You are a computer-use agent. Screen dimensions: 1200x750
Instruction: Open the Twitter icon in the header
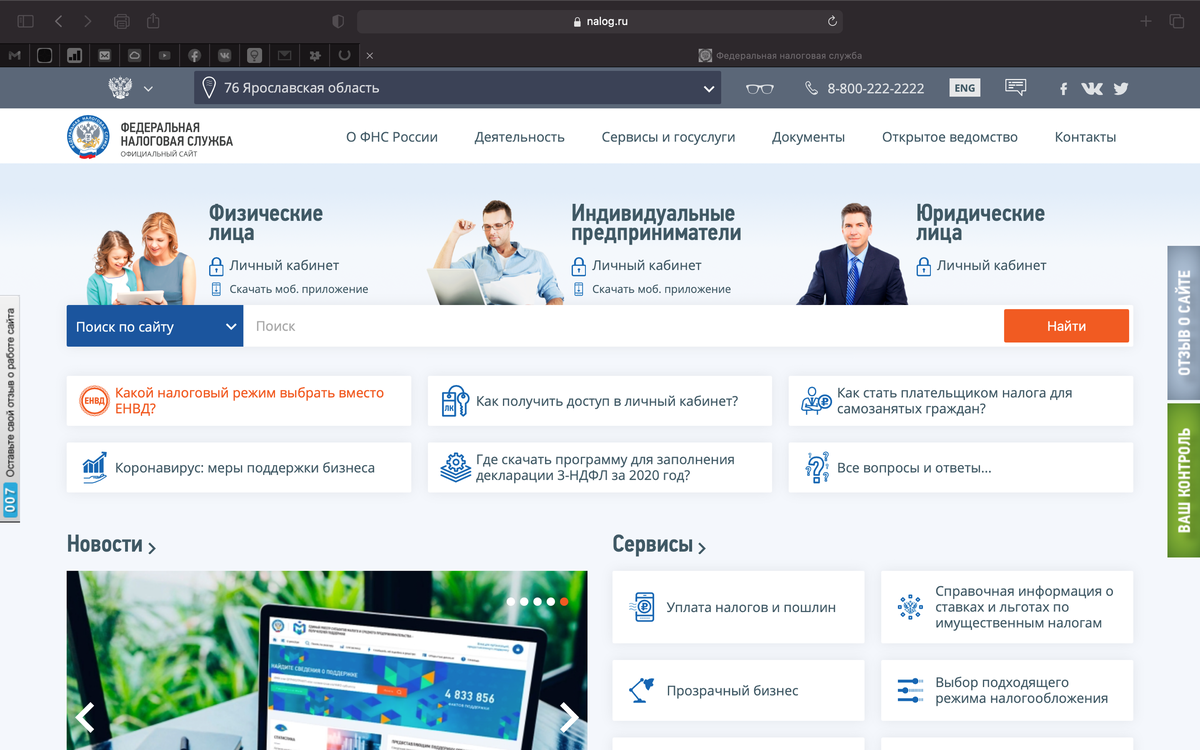[x=1120, y=88]
